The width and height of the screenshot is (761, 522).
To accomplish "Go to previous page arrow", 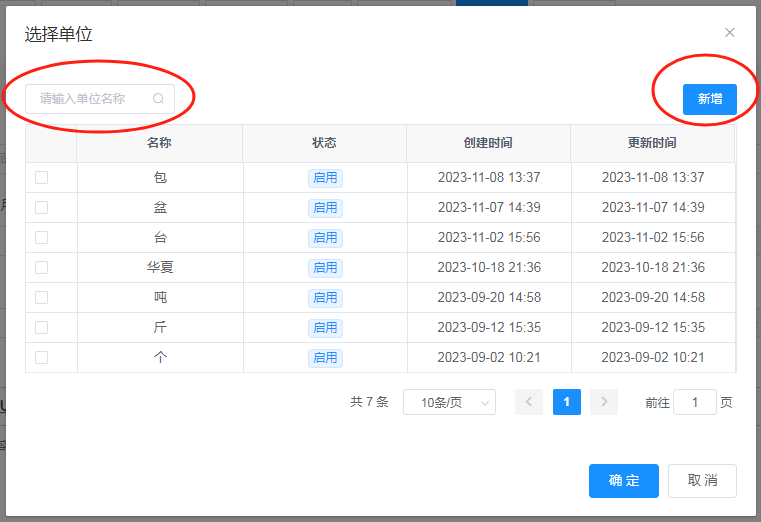I will (529, 402).
